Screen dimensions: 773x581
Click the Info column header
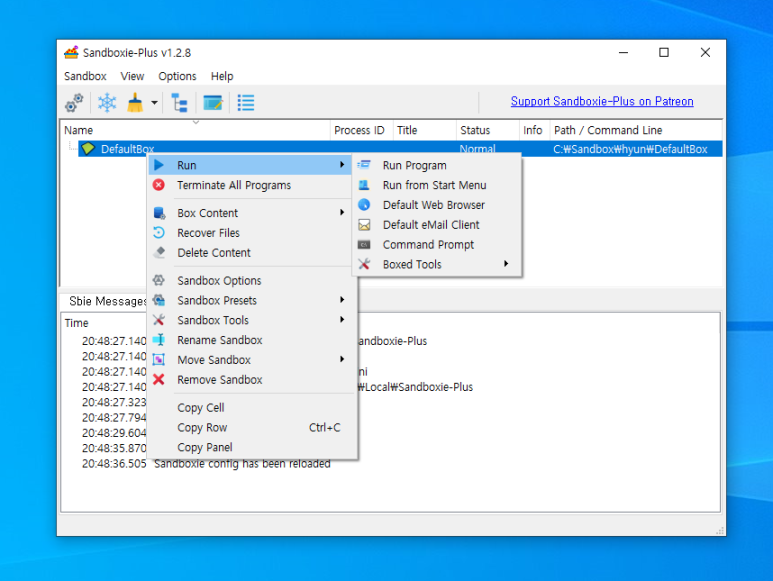click(534, 130)
